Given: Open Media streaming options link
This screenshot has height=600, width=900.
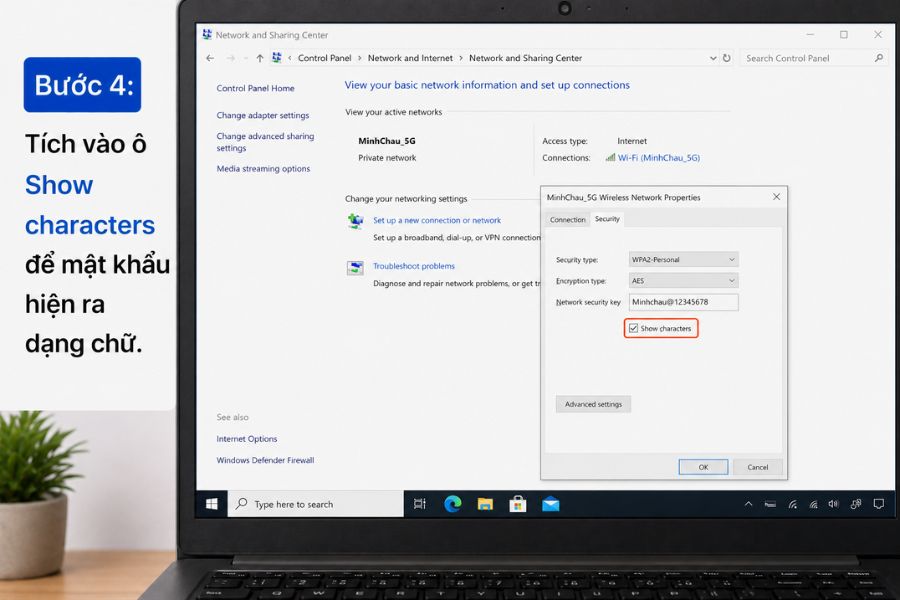Looking at the screenshot, I should (x=263, y=168).
